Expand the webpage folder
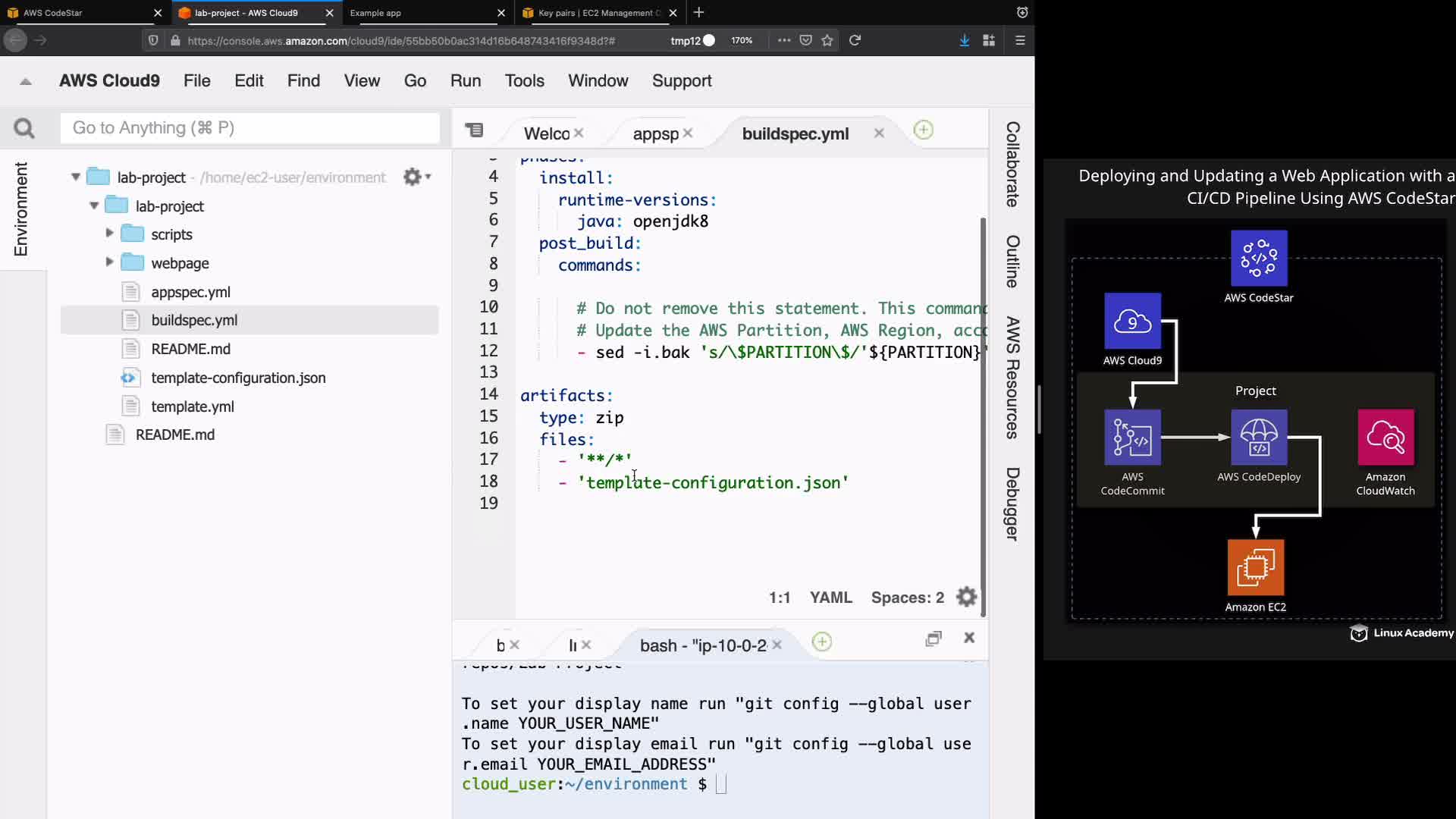The width and height of the screenshot is (1456, 819). [x=109, y=262]
